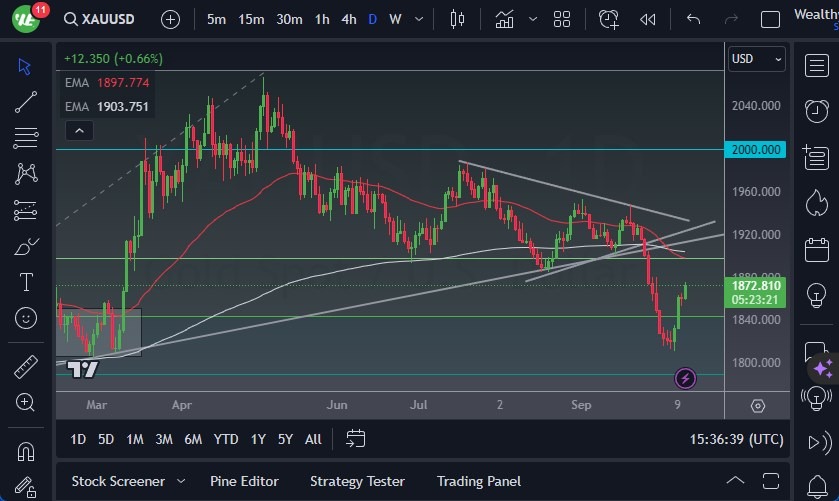839x501 pixels.
Task: Select the 1Y date range button
Action: pos(258,439)
